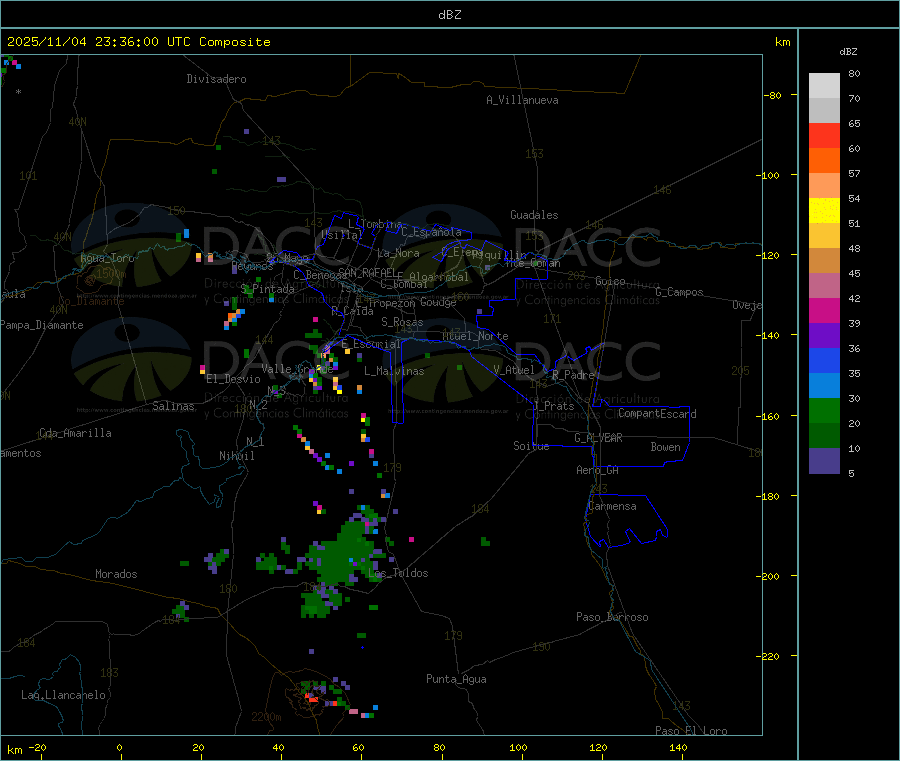This screenshot has height=761, width=900.
Task: Click the dBZ heading above the color legend
Action: (x=848, y=52)
